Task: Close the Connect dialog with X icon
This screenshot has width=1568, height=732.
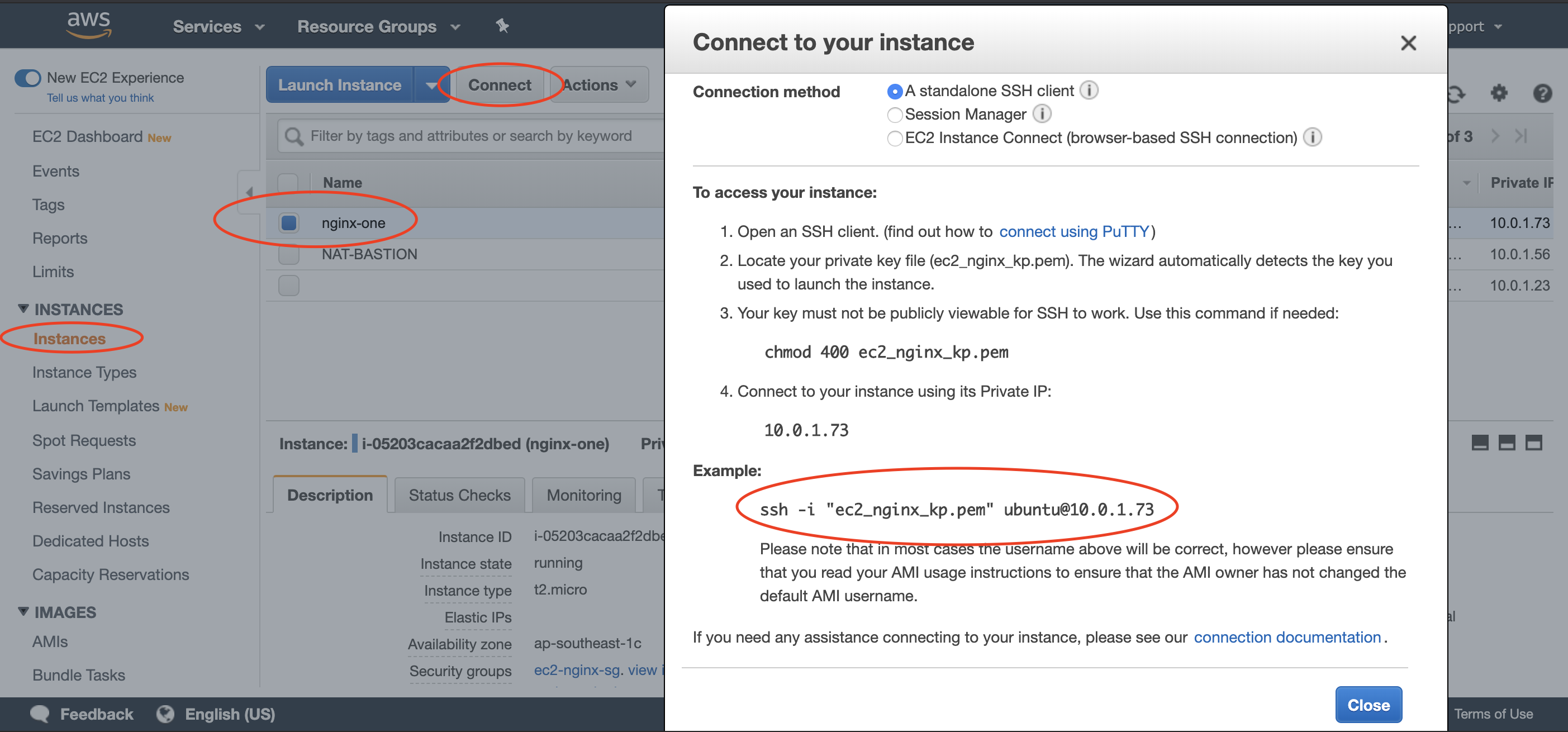Action: pos(1408,43)
